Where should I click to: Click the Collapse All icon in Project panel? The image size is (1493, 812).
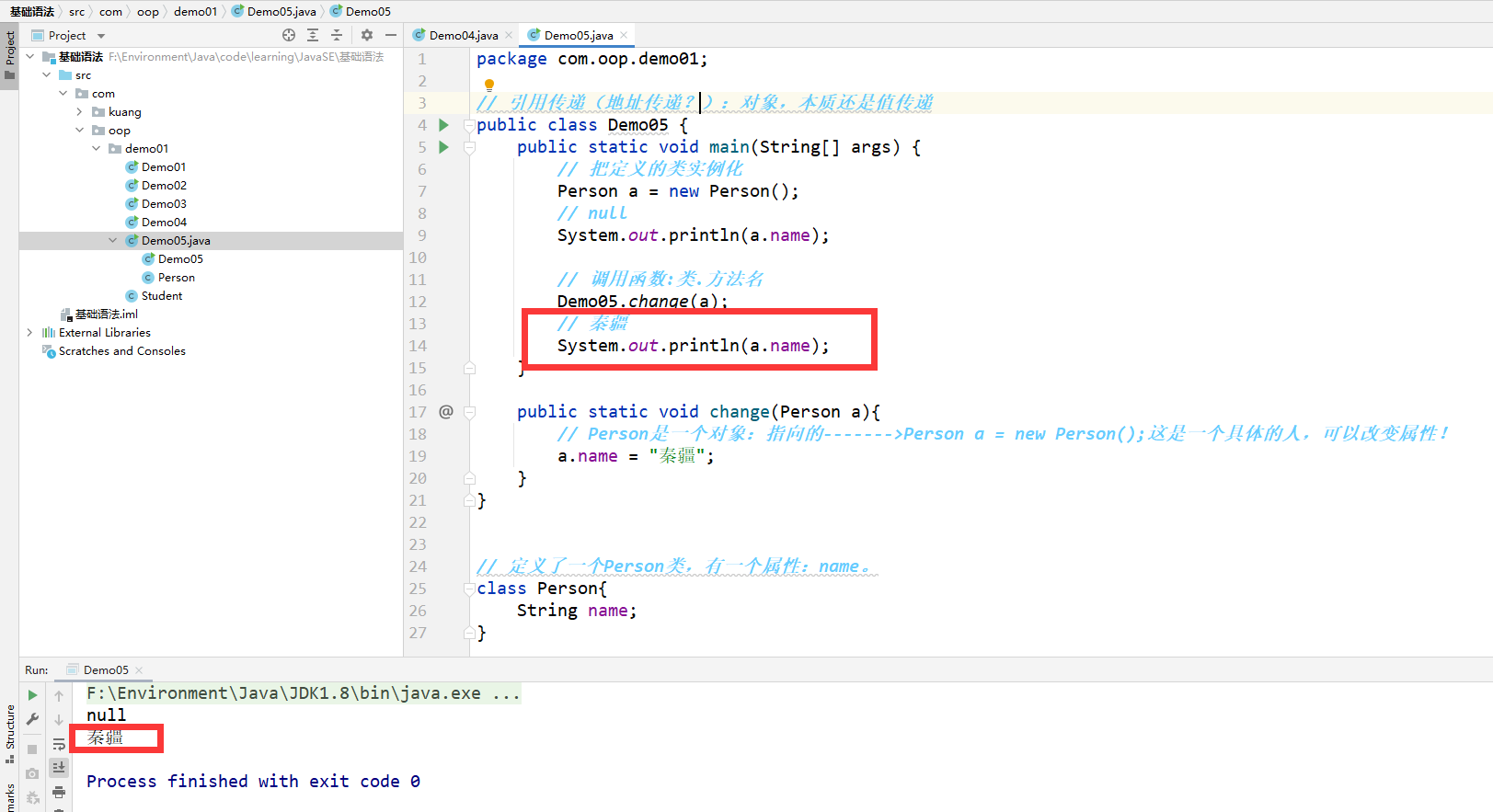point(337,35)
